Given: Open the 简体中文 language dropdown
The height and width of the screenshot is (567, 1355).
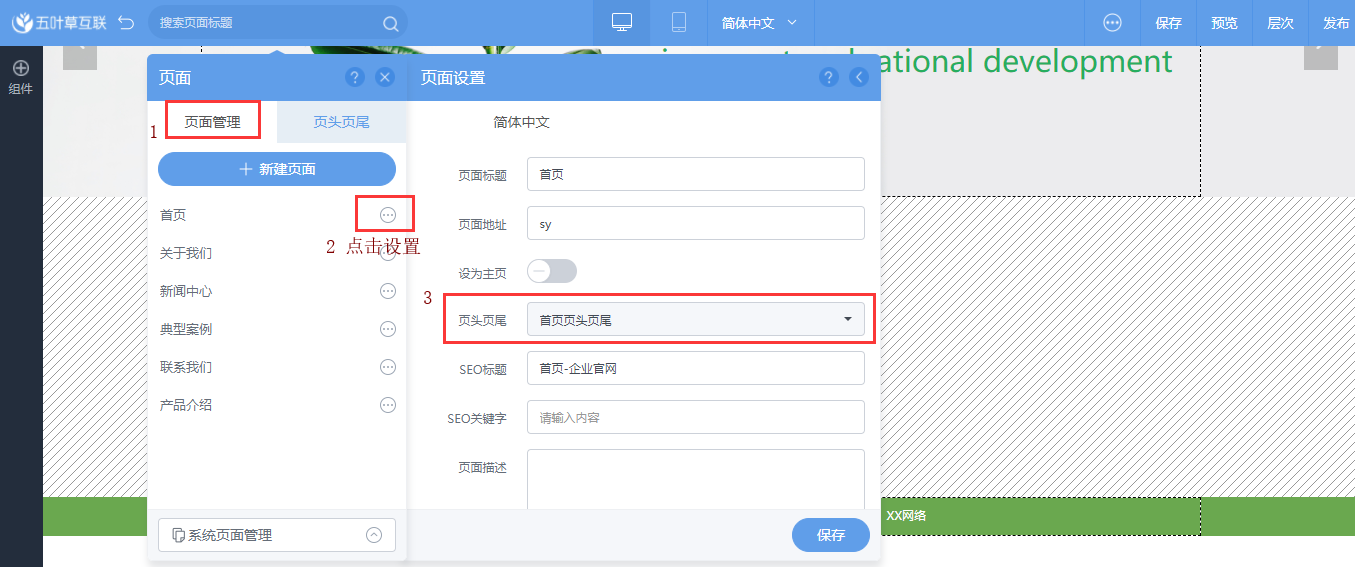Looking at the screenshot, I should click(760, 23).
